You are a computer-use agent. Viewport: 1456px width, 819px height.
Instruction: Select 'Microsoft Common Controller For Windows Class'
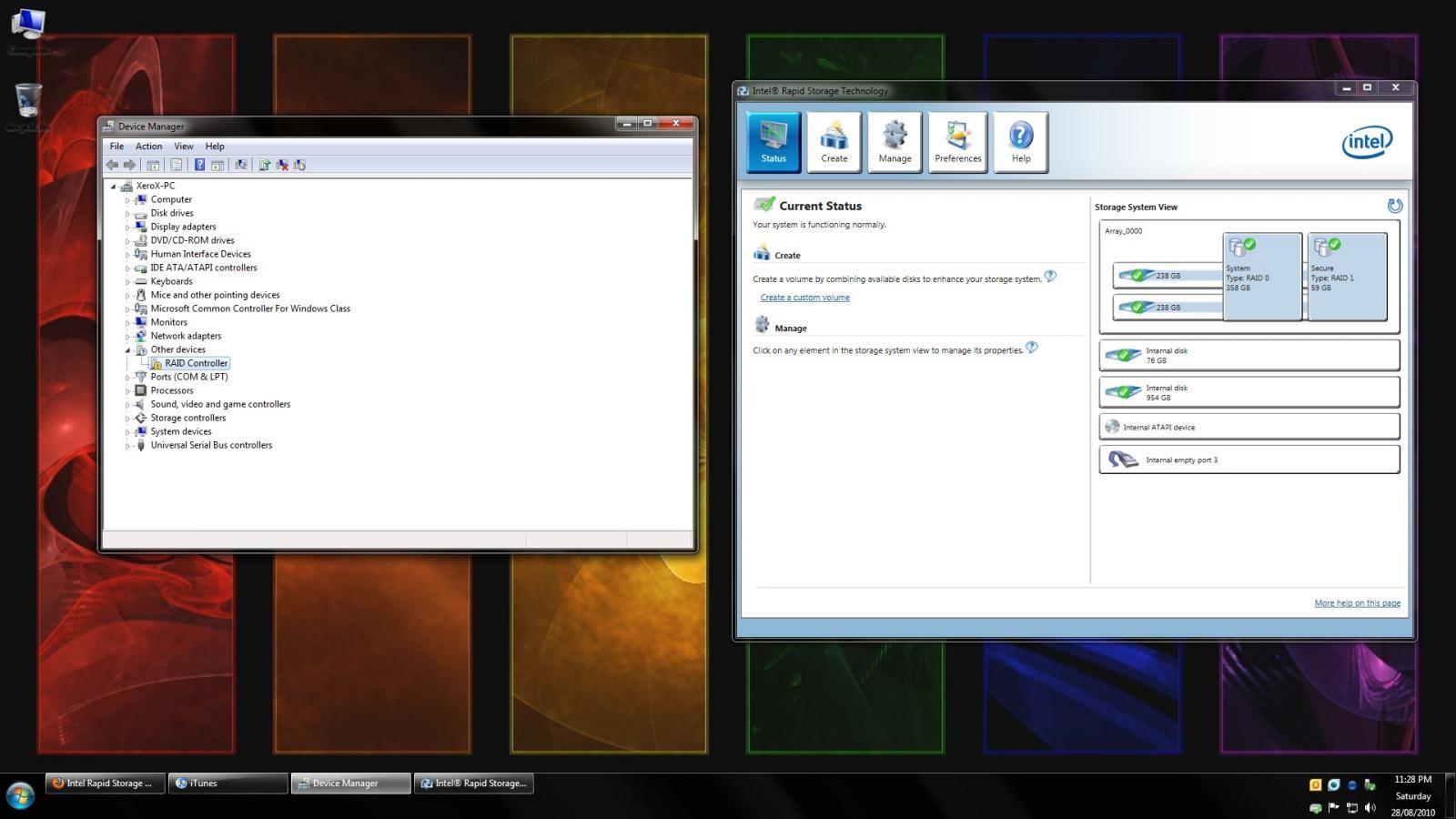250,308
